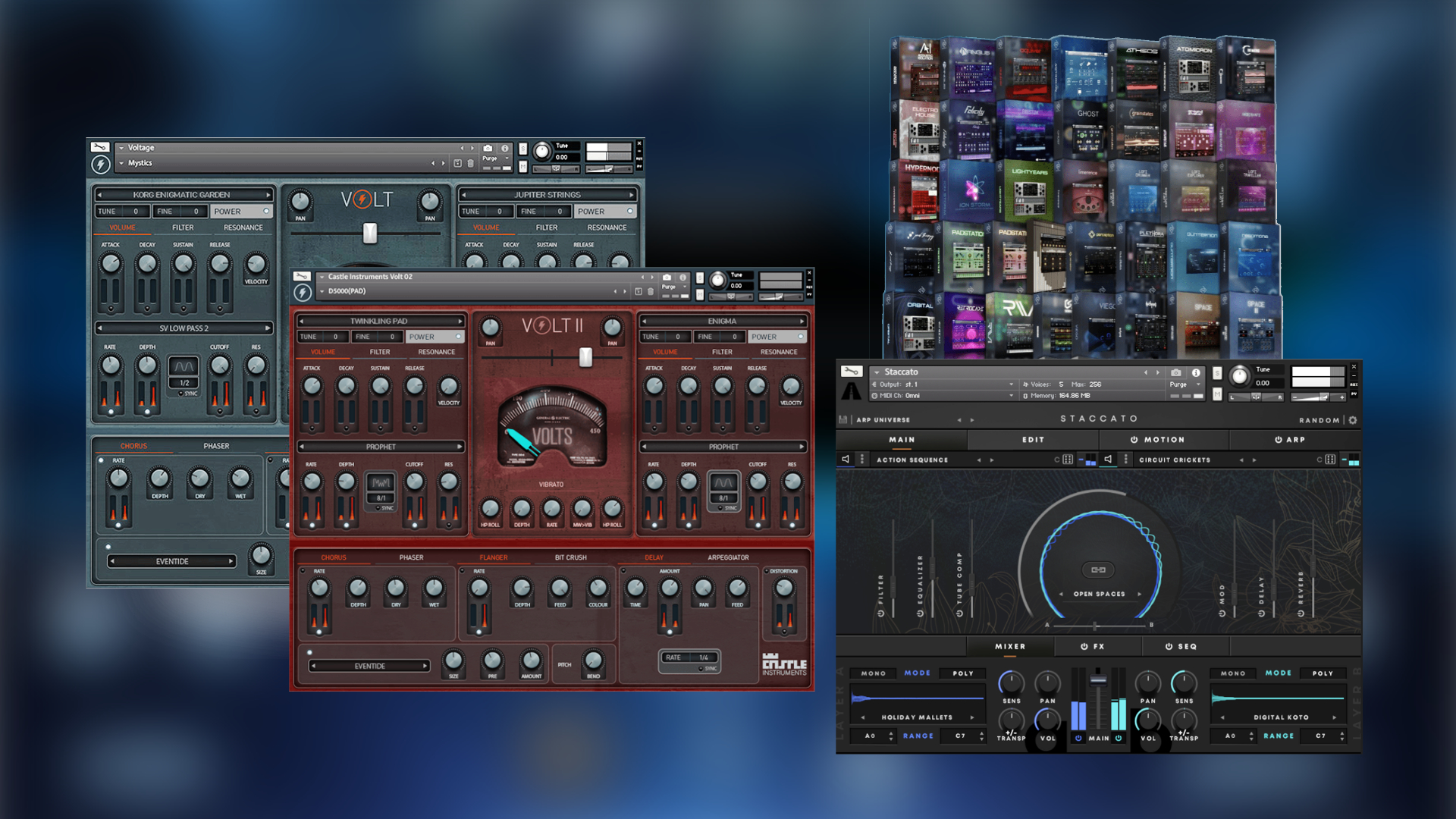Set Layer B mode to MONO

click(1233, 673)
